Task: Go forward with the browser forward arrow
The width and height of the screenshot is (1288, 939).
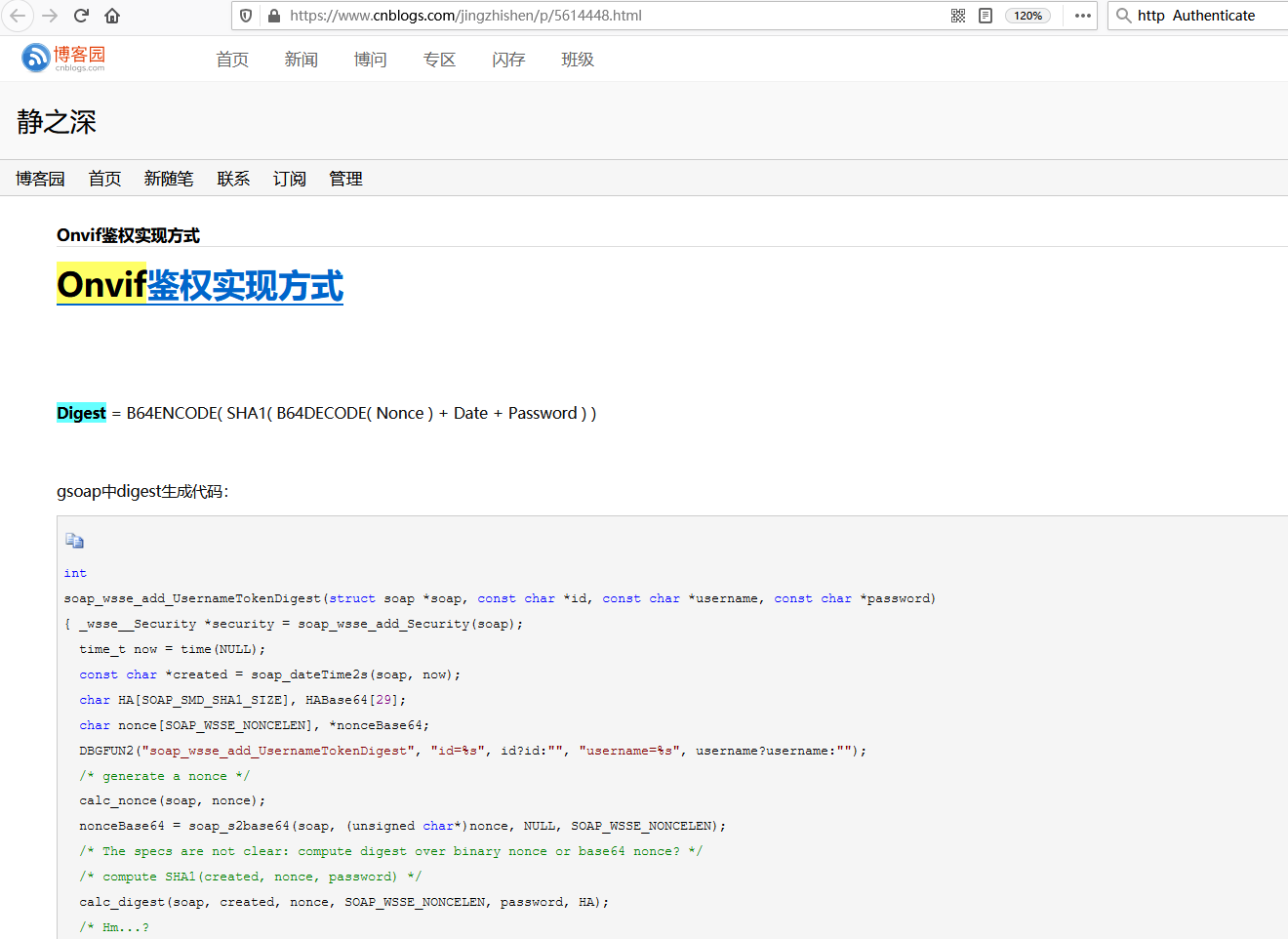Action: [50, 16]
